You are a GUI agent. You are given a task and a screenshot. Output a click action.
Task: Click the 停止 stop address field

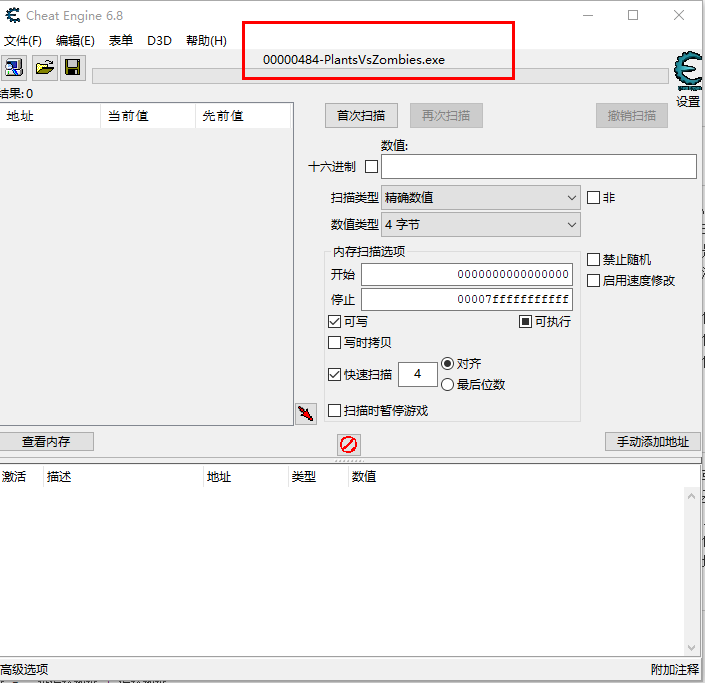click(467, 299)
